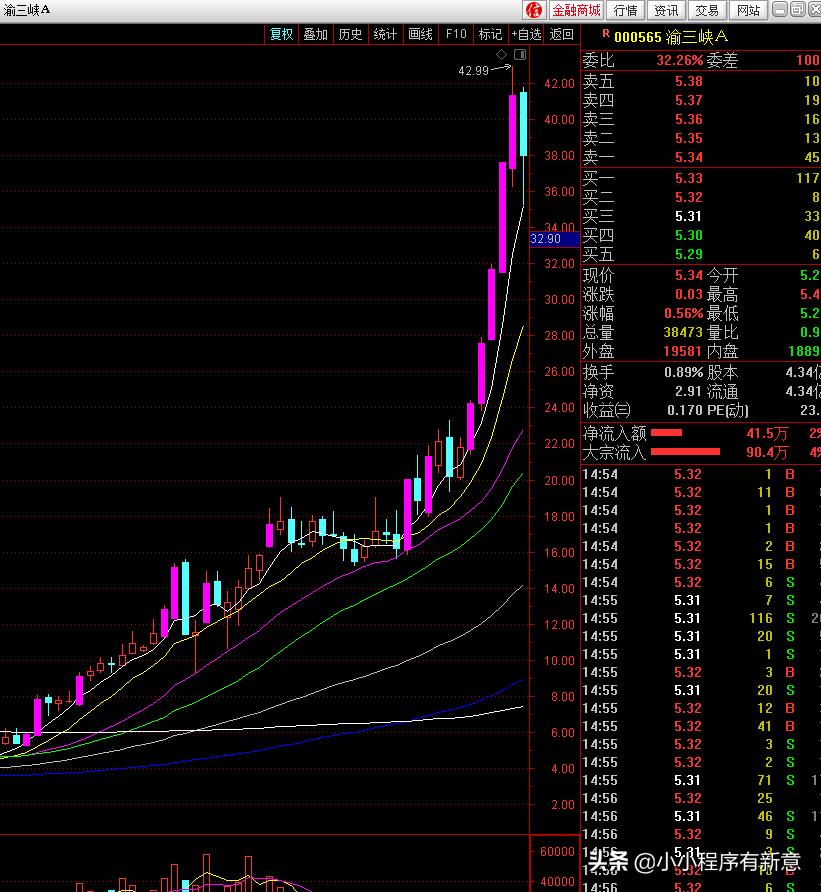The width and height of the screenshot is (821, 892).
Task: Open the 历史 history view
Action: click(350, 34)
